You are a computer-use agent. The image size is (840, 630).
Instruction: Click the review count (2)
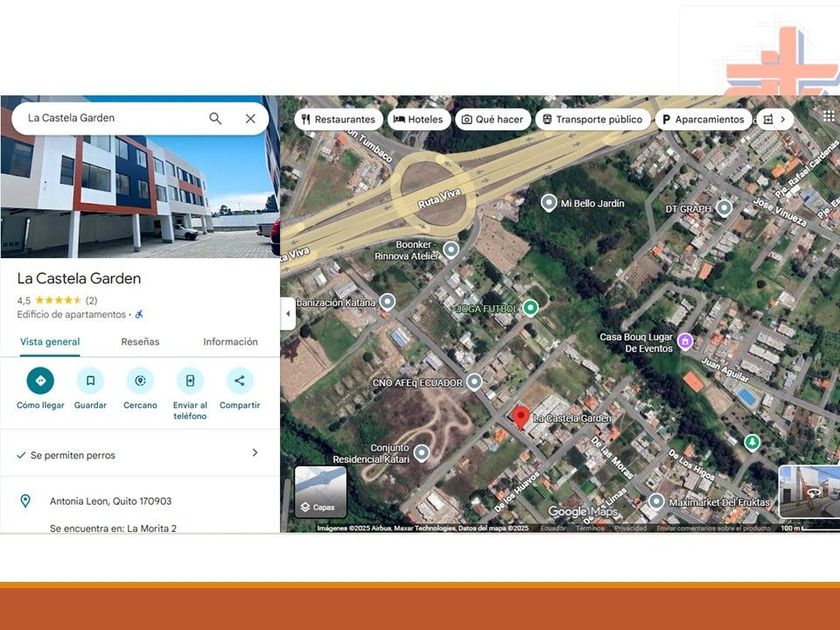[92, 300]
